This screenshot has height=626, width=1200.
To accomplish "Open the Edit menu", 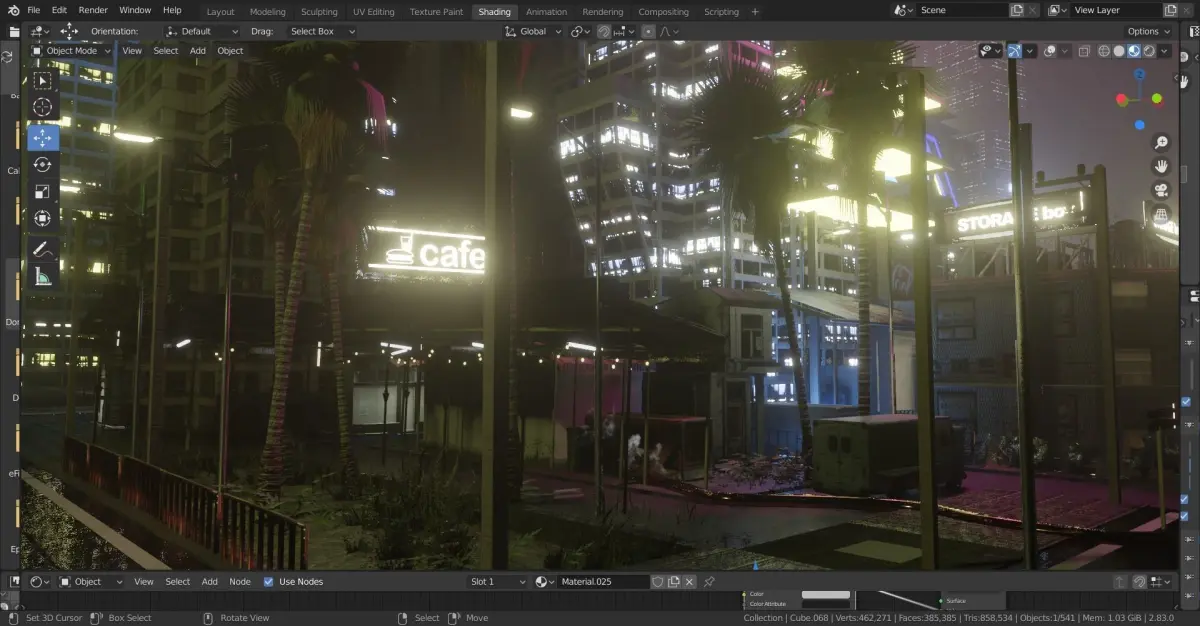I will [x=59, y=10].
